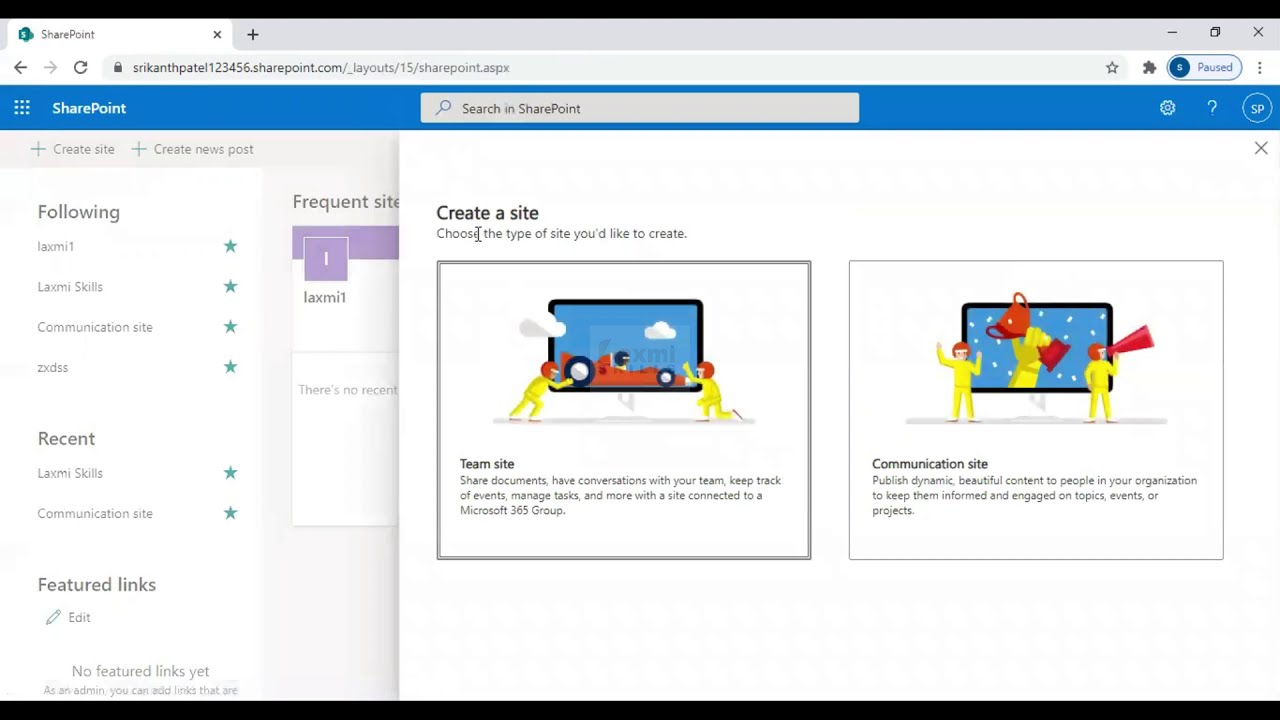Edit the Featured links
Image resolution: width=1280 pixels, height=720 pixels.
pos(68,618)
